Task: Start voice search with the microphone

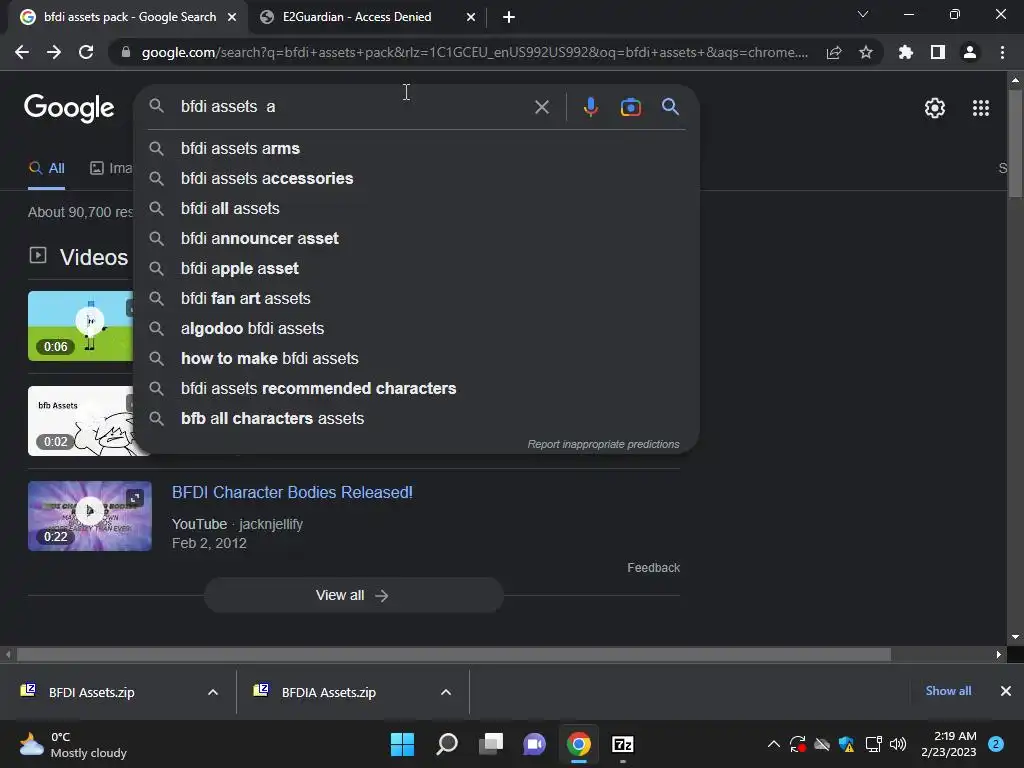Action: click(590, 107)
